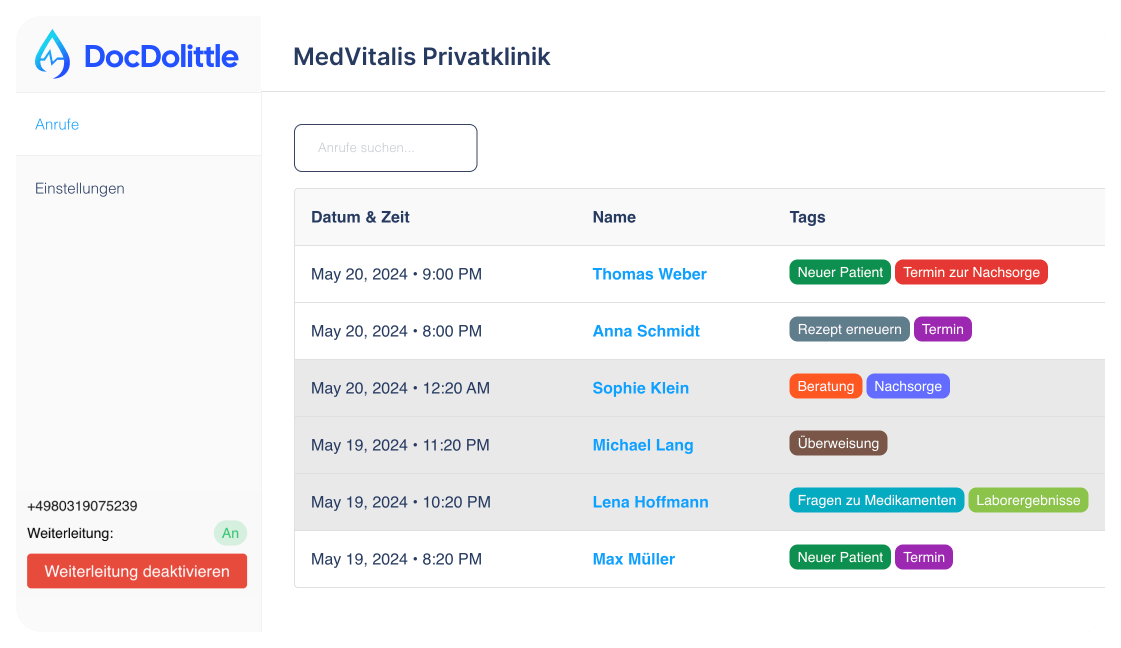Open Michael Lang's call details

pyautogui.click(x=642, y=445)
